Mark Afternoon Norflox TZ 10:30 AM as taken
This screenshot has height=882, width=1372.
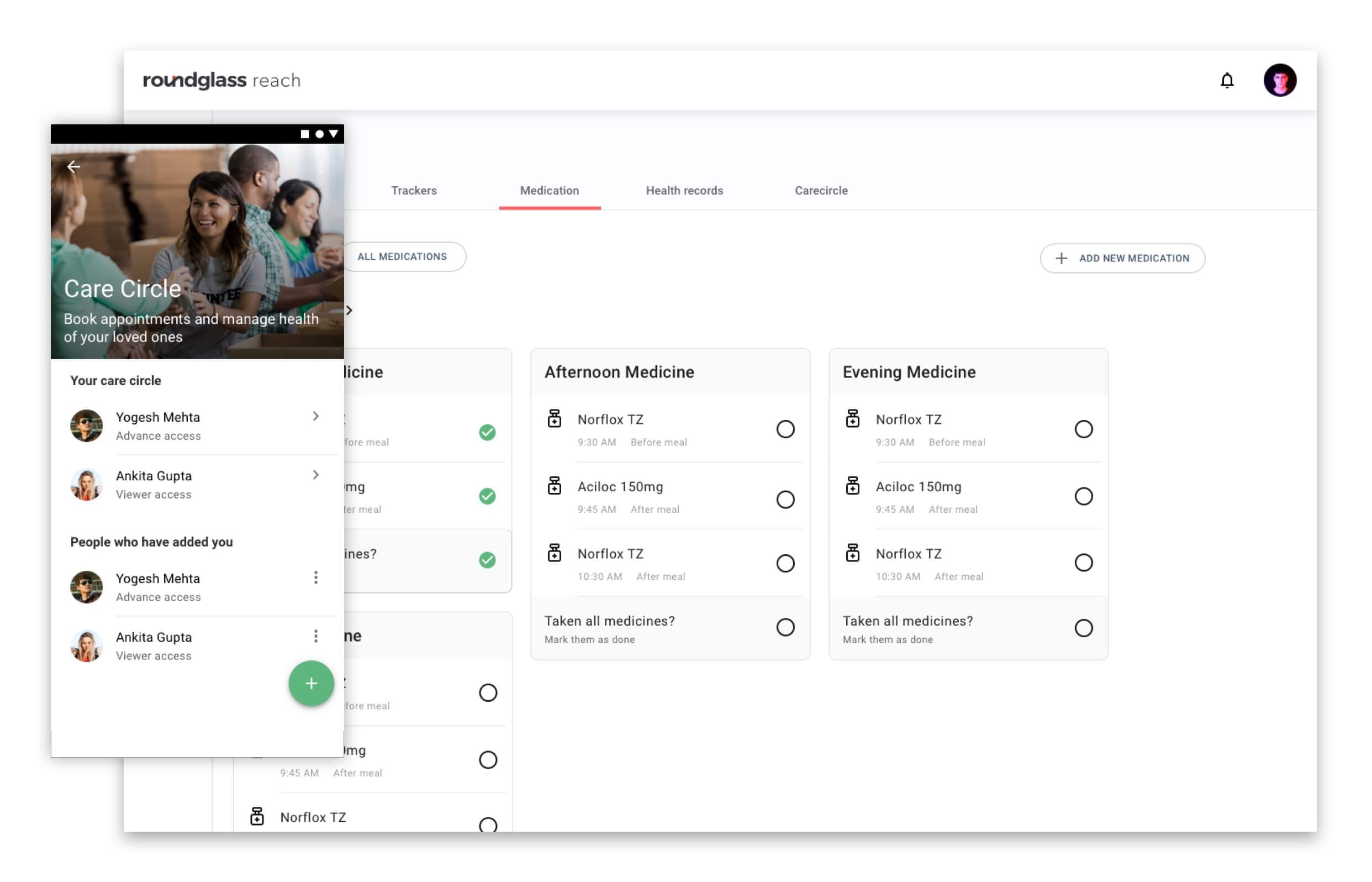coord(785,563)
